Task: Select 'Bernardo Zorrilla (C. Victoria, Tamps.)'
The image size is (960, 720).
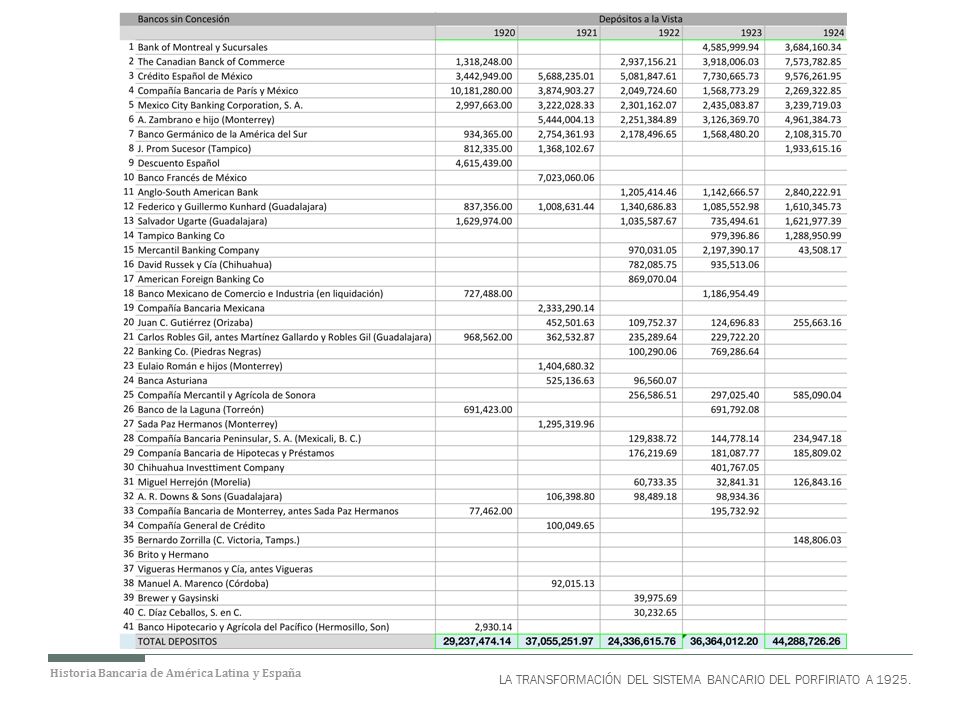Action: 219,540
